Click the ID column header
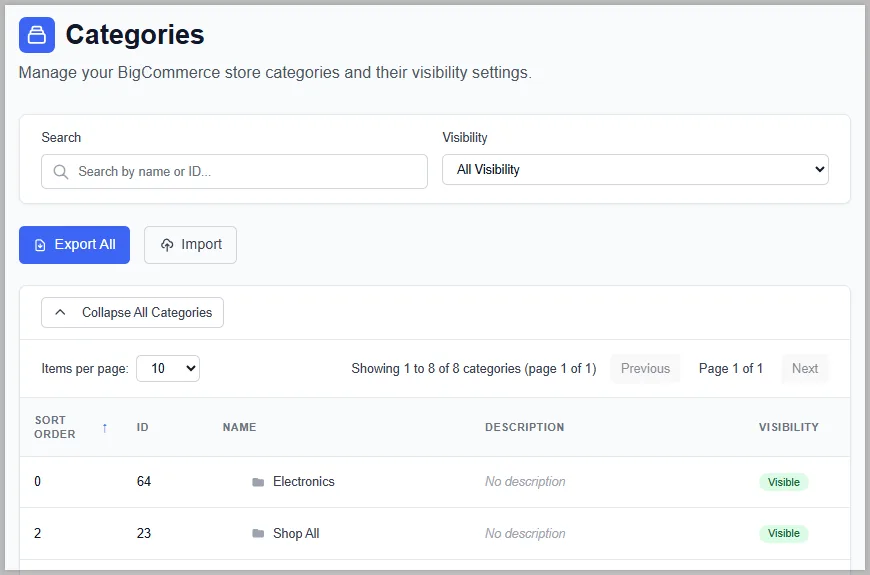This screenshot has height=575, width=870. pos(143,427)
